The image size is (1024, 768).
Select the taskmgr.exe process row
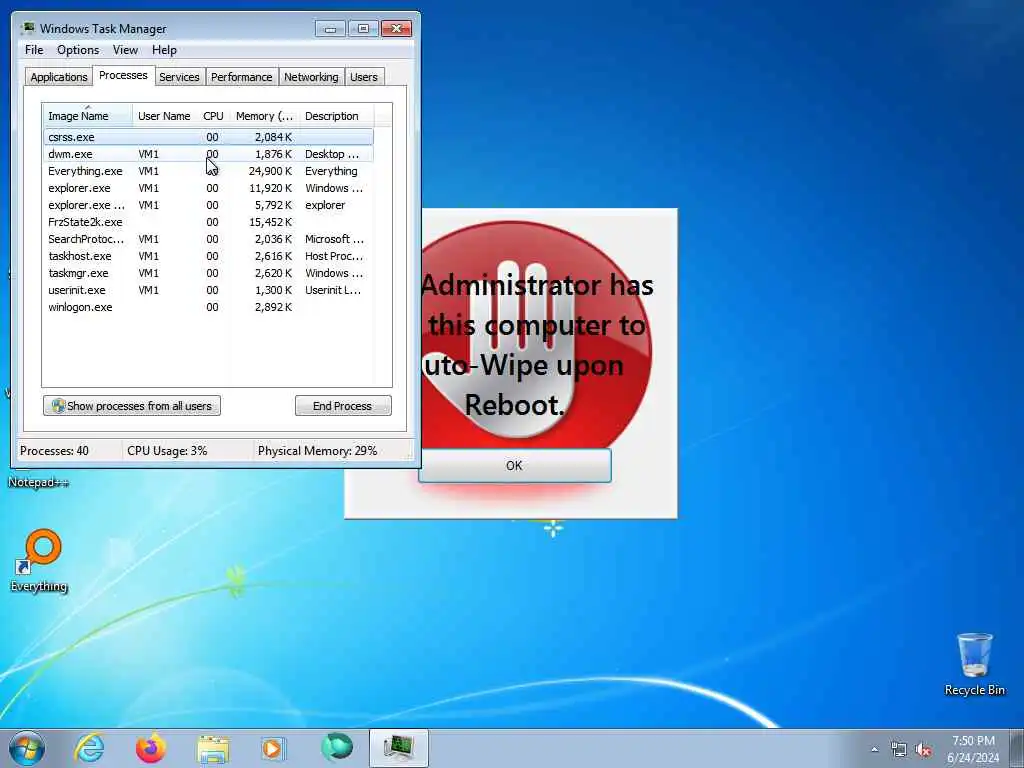coord(209,273)
